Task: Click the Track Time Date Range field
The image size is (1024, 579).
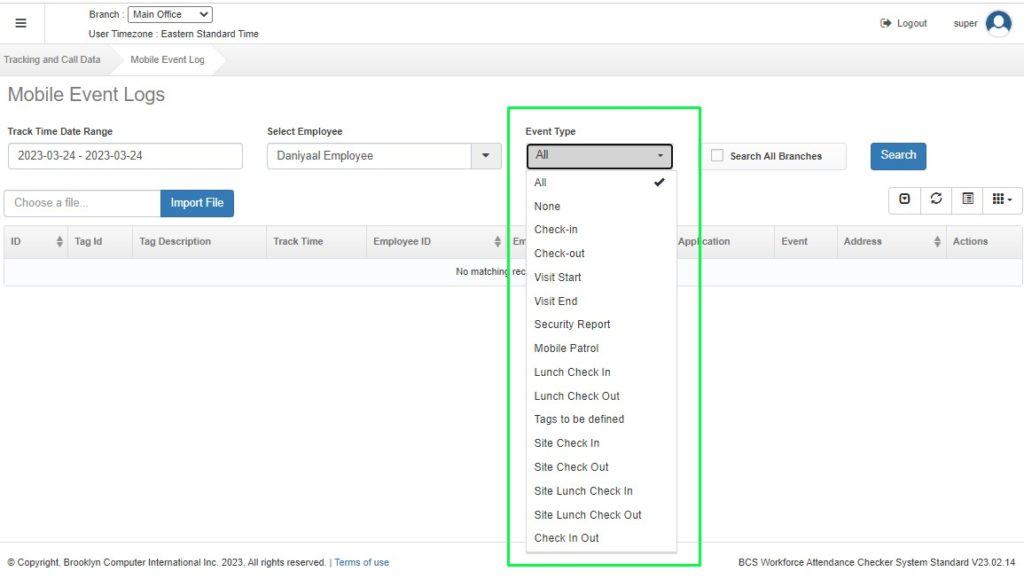Action: tap(125, 156)
